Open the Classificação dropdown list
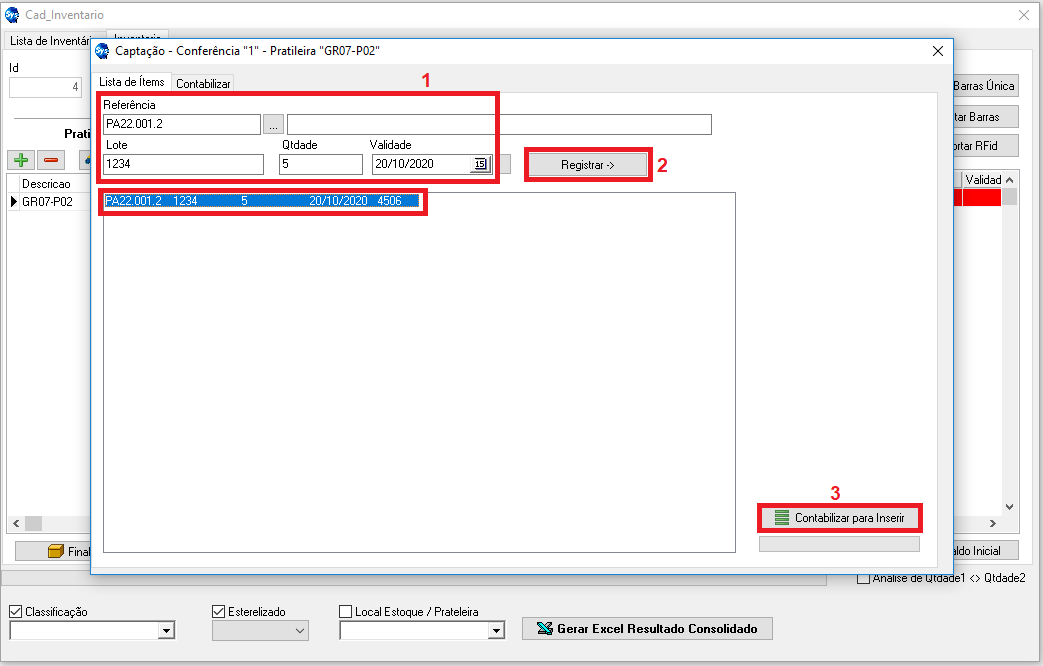The image size is (1043, 666). (166, 631)
